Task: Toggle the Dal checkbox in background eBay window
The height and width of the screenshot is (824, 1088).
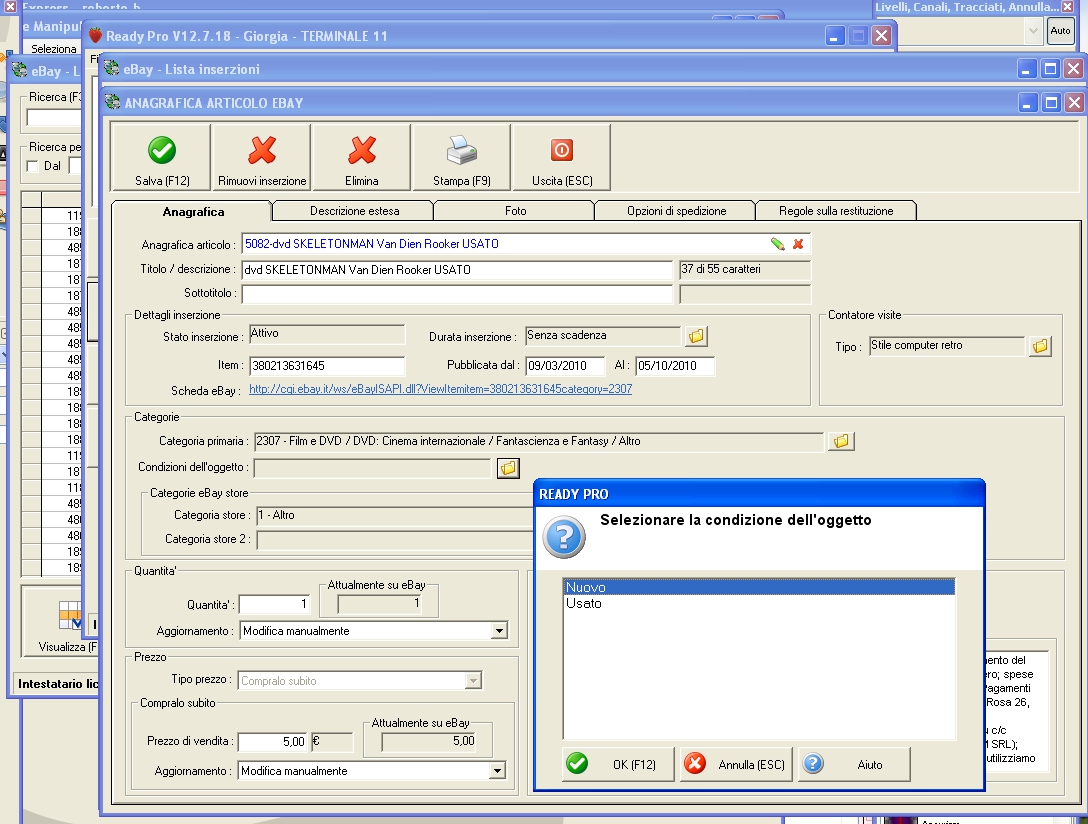Action: (x=32, y=166)
